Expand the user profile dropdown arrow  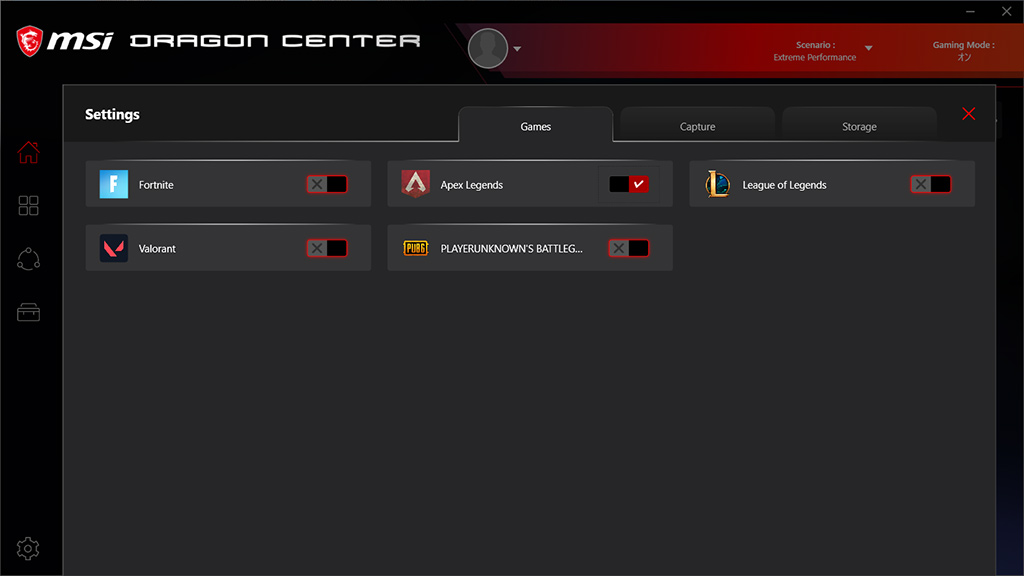[x=517, y=49]
